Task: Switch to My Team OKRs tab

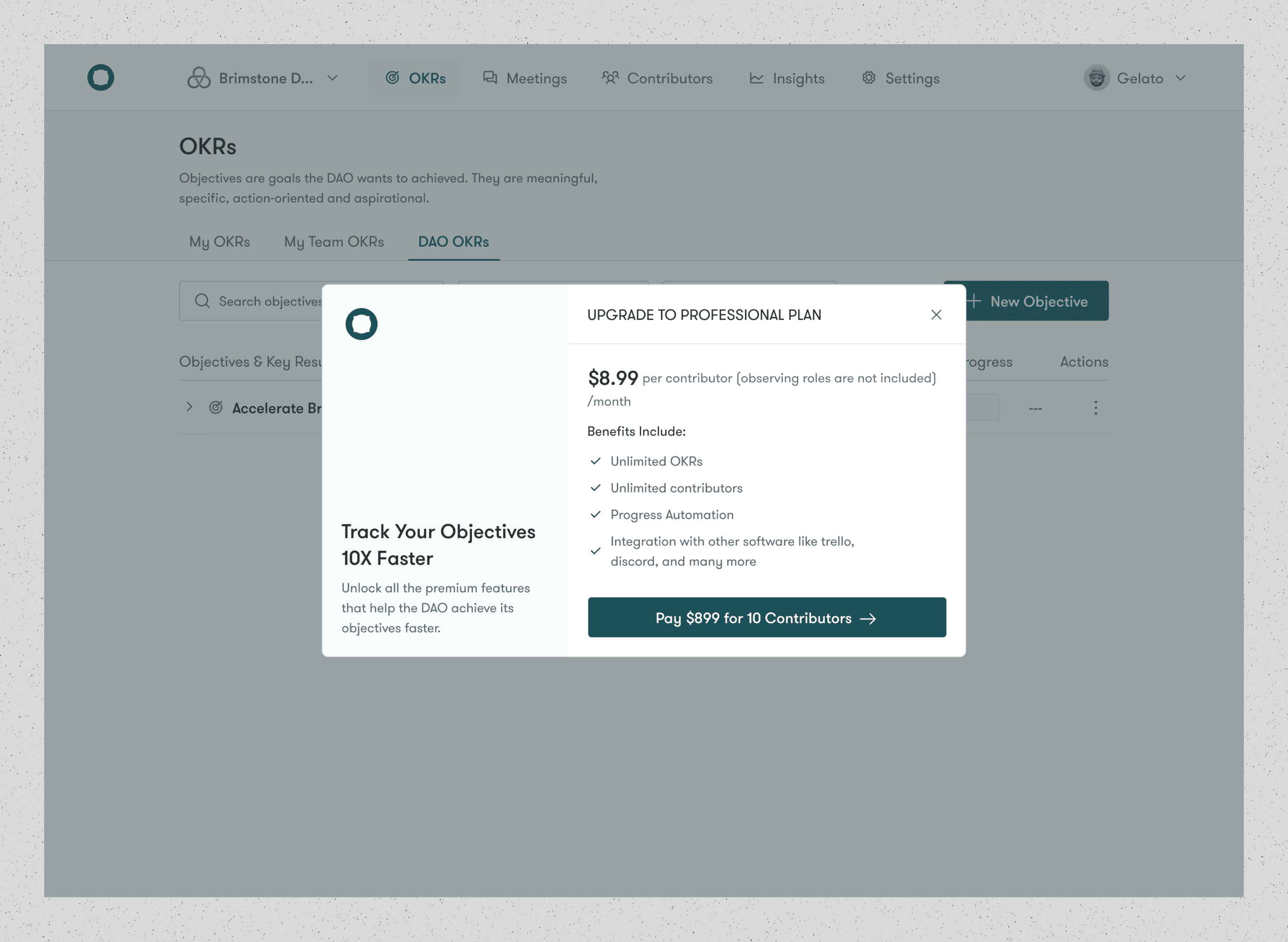Action: point(333,242)
